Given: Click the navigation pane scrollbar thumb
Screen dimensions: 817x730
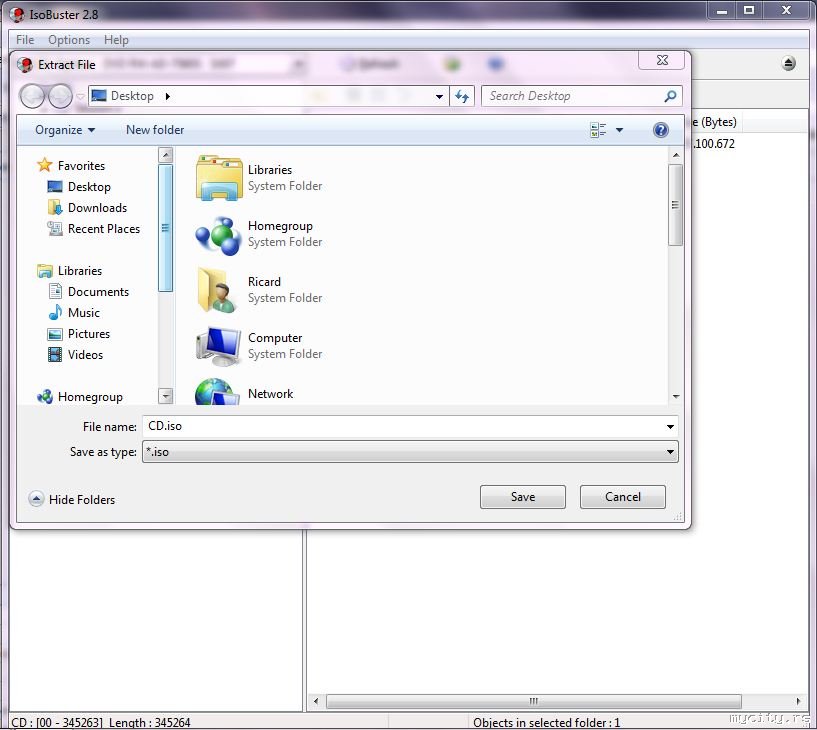Looking at the screenshot, I should pyautogui.click(x=165, y=228).
